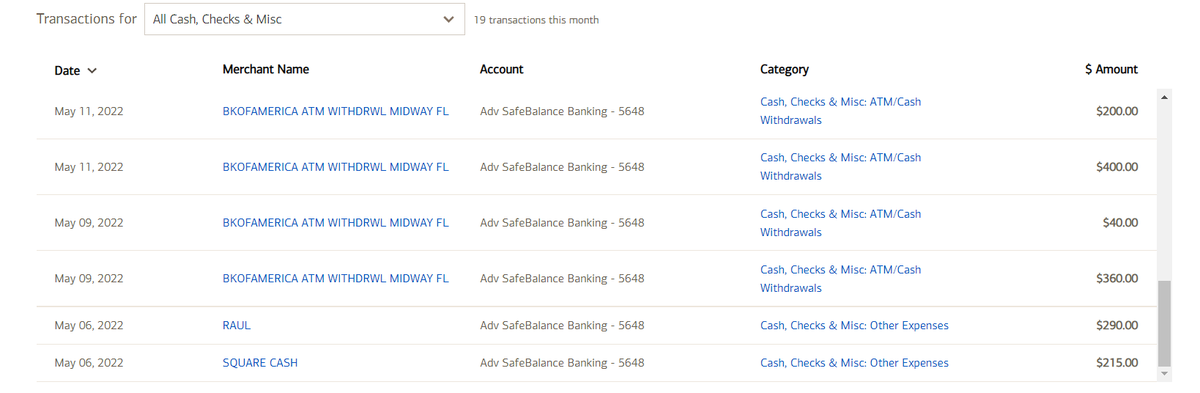Click the Account column header
1200x393 pixels.
tap(501, 69)
